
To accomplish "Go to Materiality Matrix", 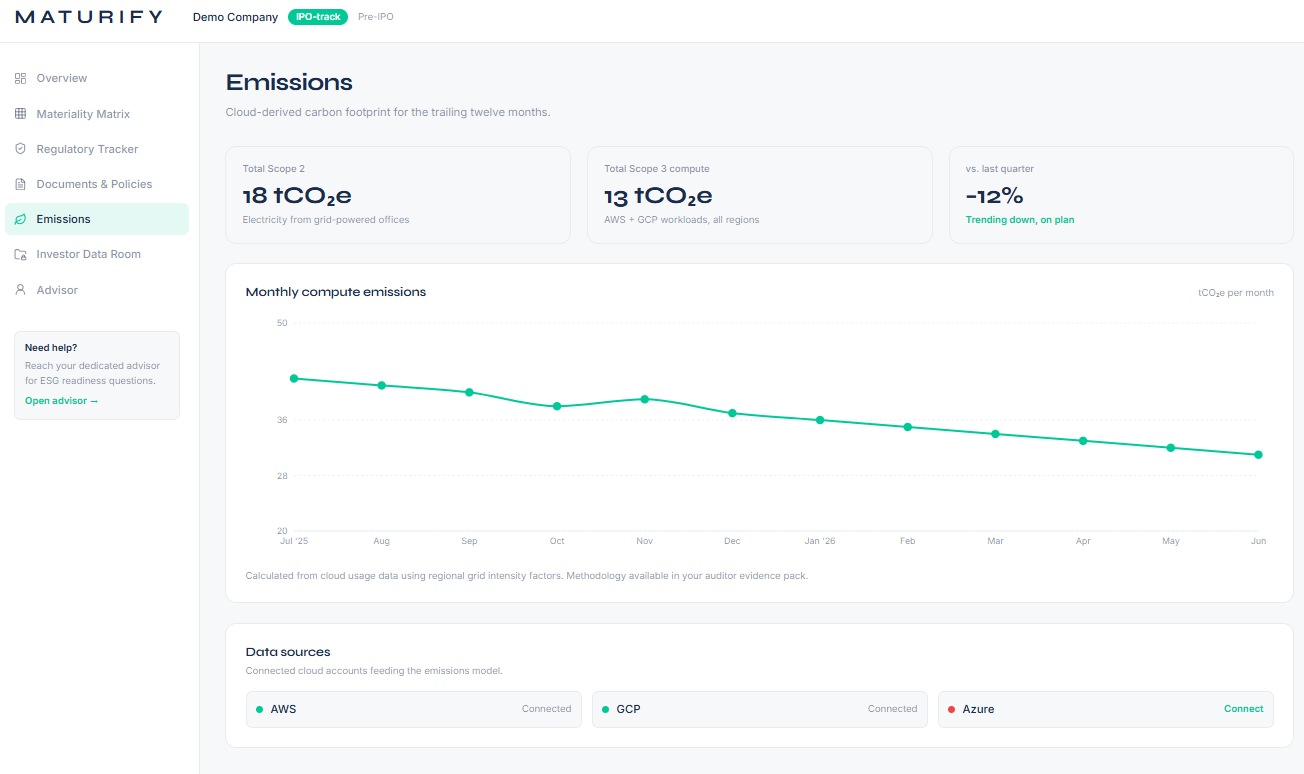I will 97,114.
